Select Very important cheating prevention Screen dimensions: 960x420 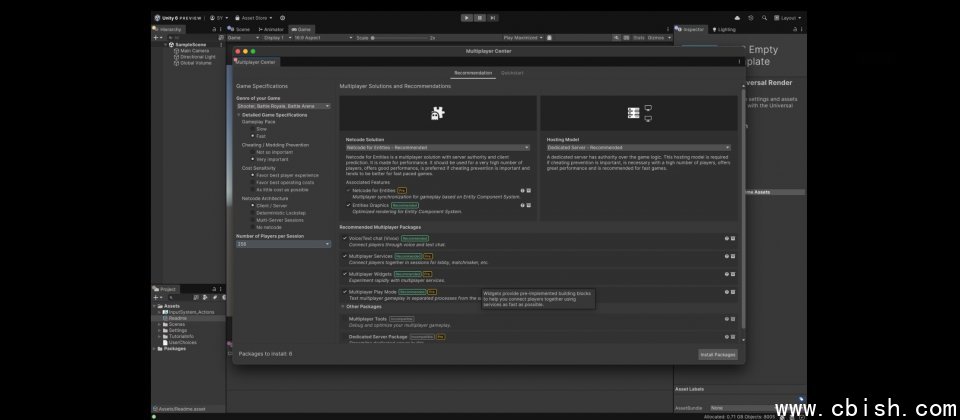coord(253,159)
